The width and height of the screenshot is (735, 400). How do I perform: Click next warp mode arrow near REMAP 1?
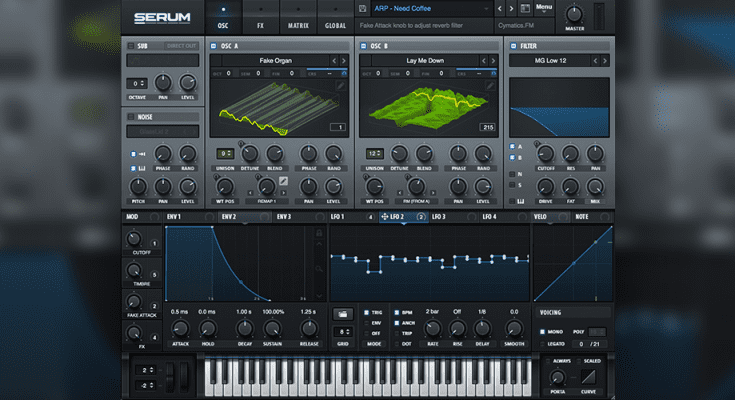coord(284,193)
